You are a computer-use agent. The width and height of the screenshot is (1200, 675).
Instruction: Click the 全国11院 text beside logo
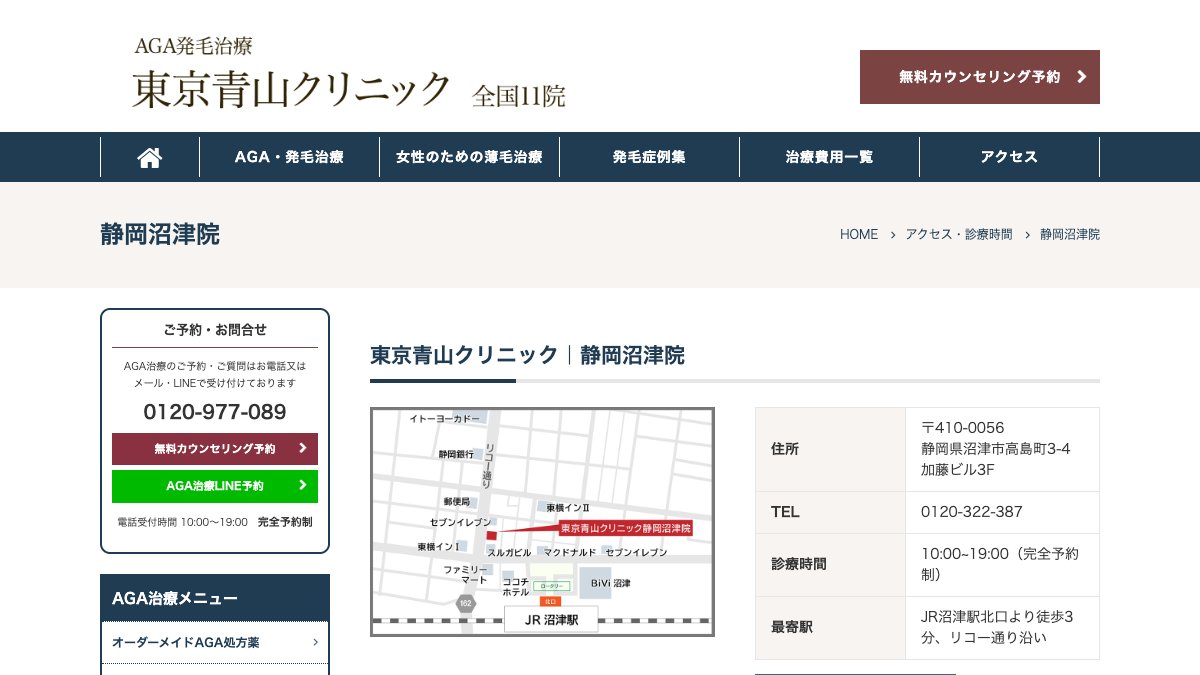[519, 96]
